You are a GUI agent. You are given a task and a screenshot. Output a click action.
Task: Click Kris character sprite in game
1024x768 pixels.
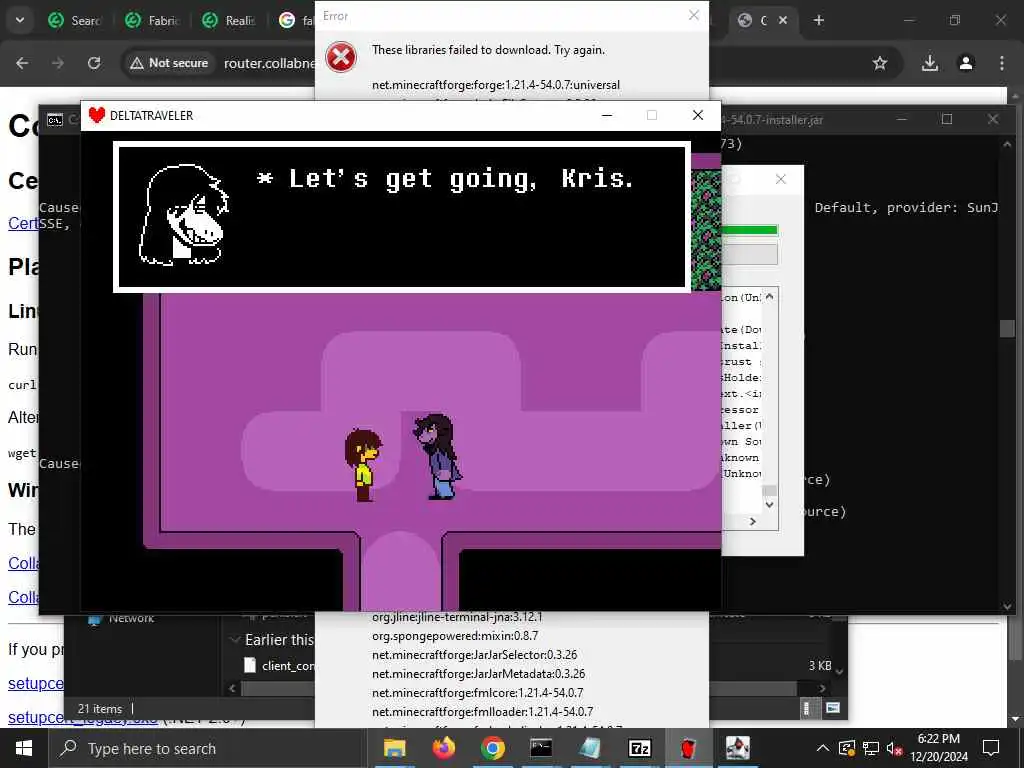click(362, 465)
